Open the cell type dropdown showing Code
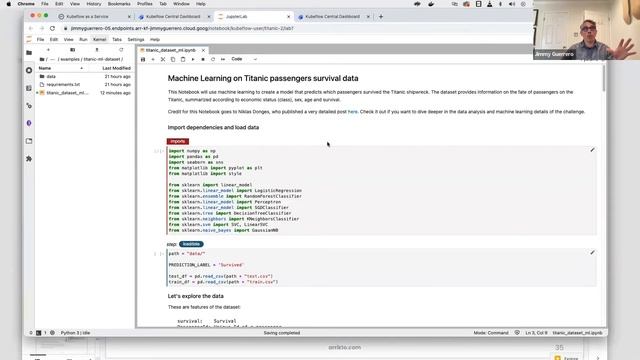This screenshot has width=640, height=360. coord(244,59)
